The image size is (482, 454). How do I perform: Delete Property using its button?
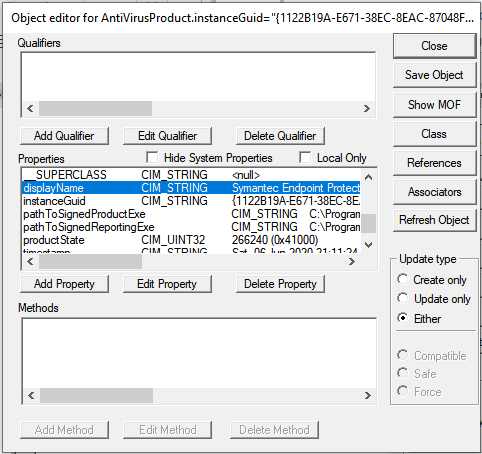click(x=280, y=284)
